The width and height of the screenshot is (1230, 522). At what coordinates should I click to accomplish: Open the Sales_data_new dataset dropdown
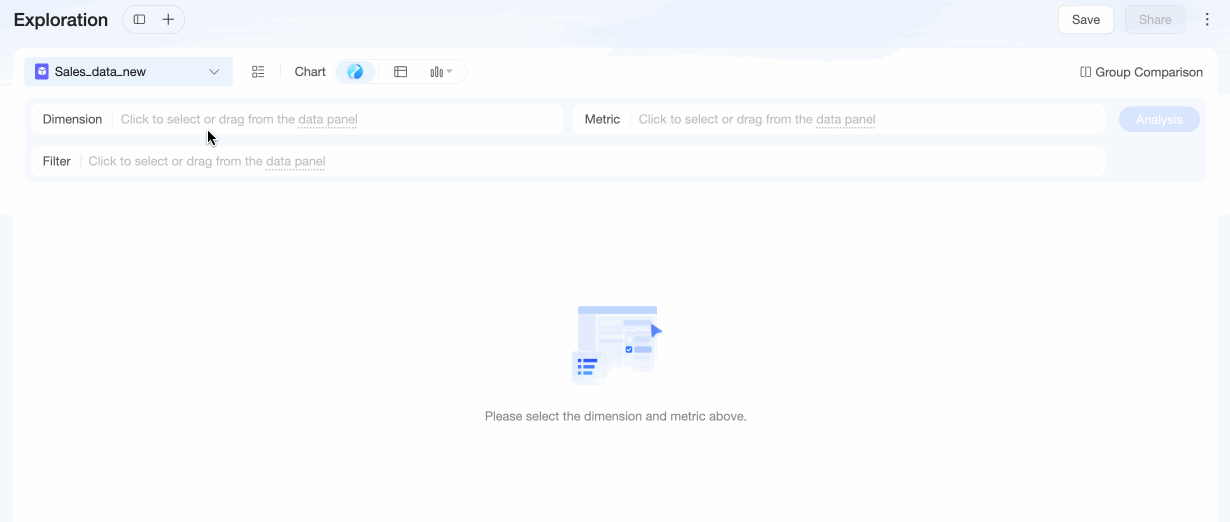(128, 71)
